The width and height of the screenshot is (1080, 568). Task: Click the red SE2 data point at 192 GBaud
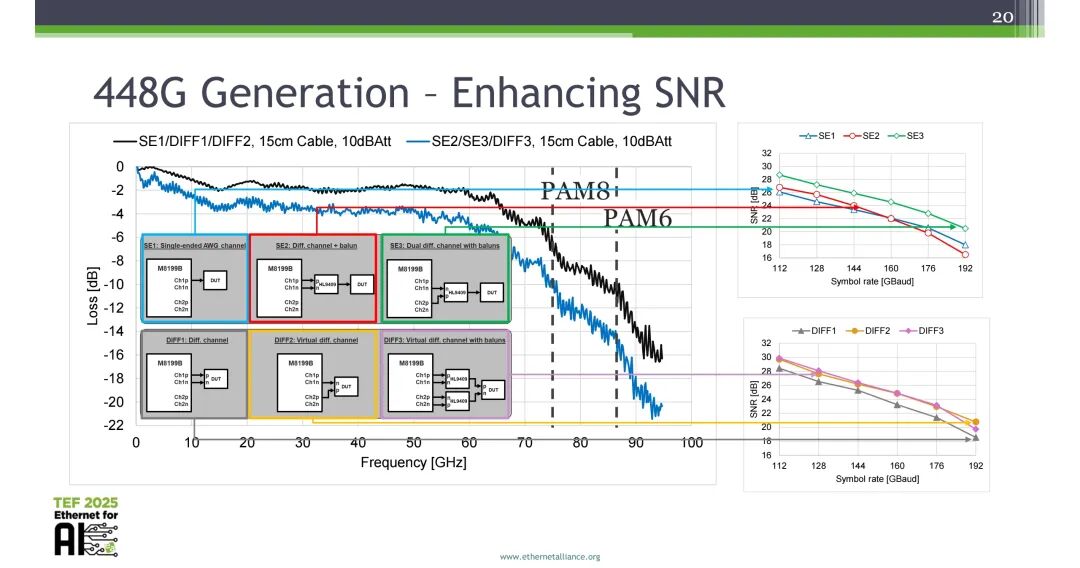coord(965,255)
